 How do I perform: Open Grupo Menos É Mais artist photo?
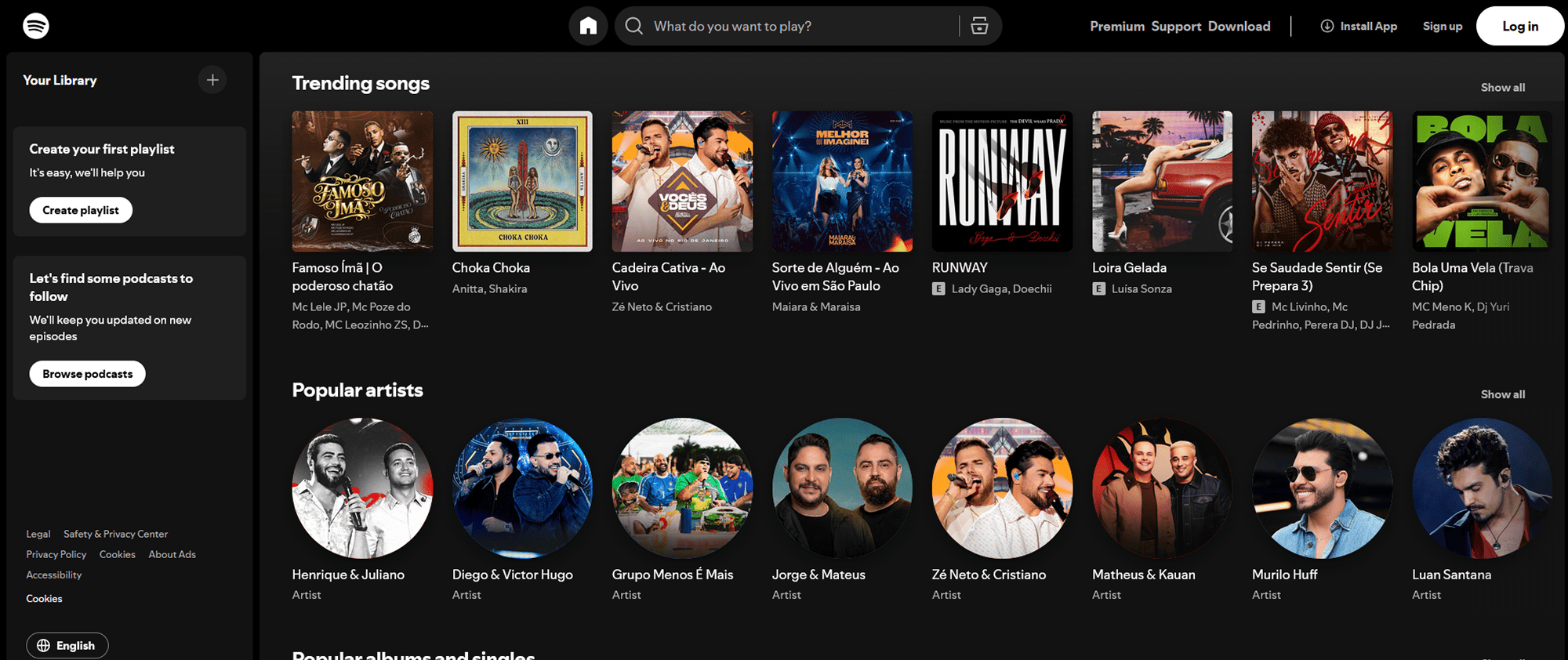[x=682, y=488]
